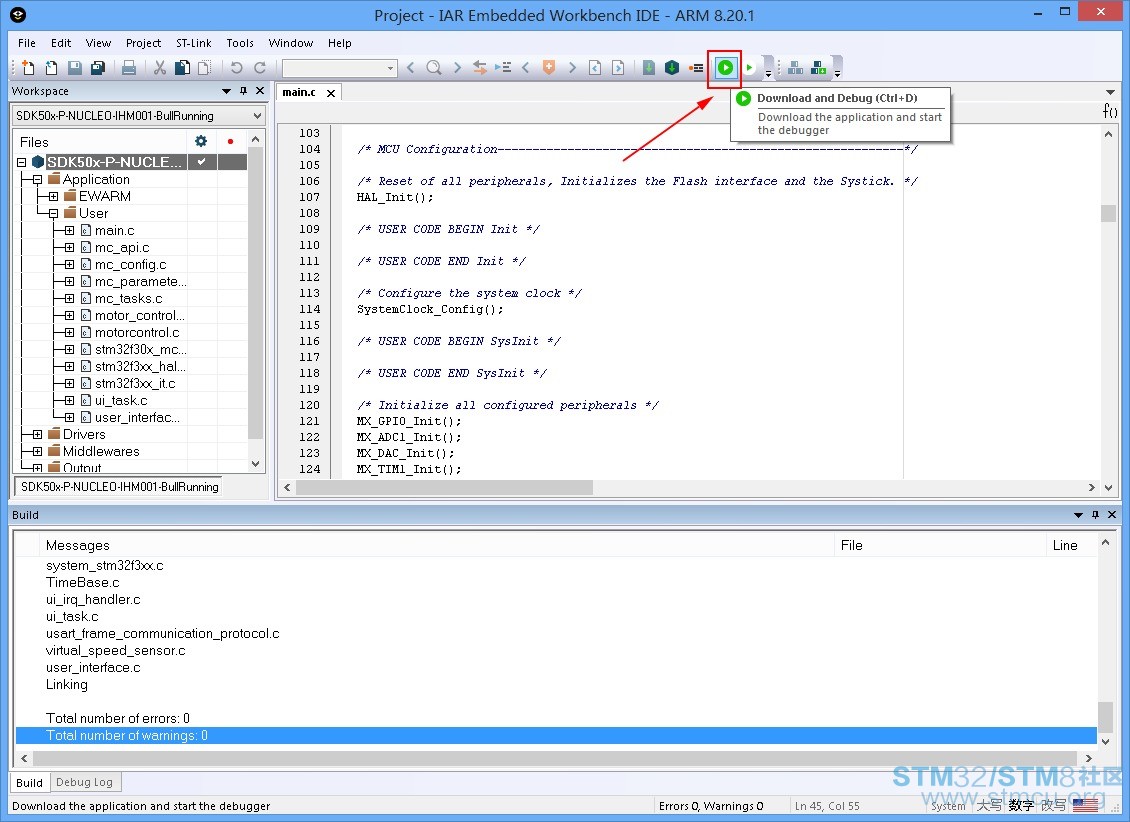The width and height of the screenshot is (1130, 822).
Task: Click the function list f() icon
Action: [1110, 111]
